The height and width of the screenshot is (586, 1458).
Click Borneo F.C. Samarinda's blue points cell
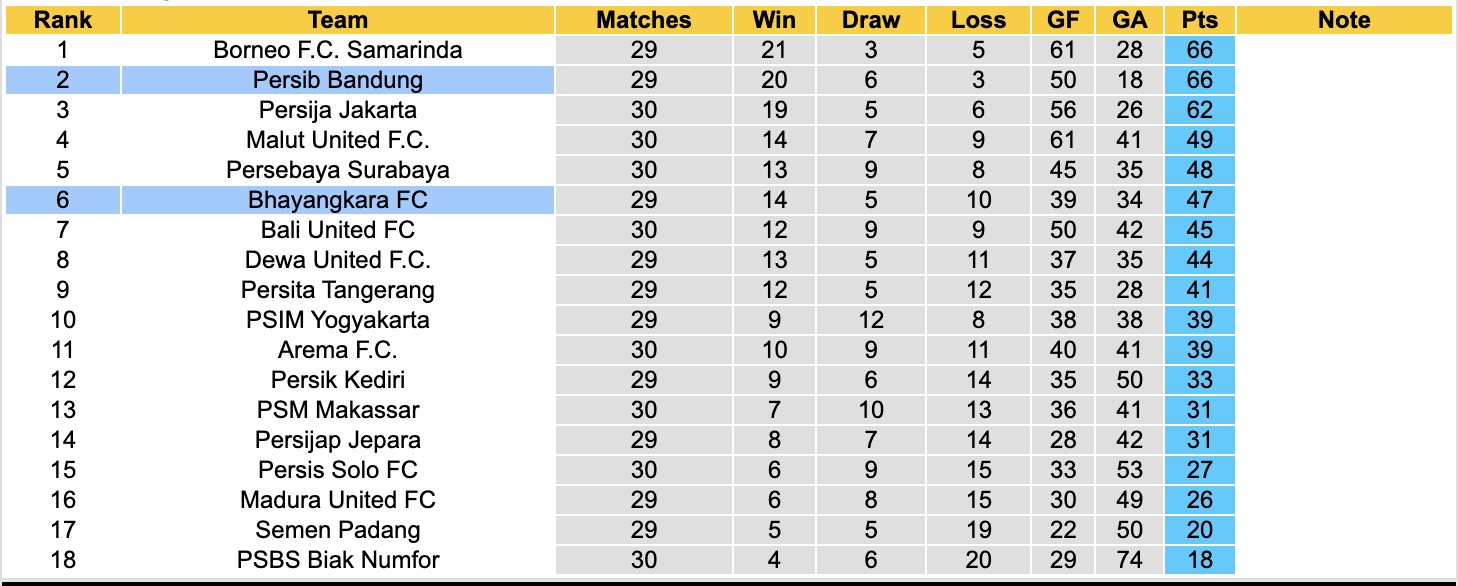(1199, 50)
